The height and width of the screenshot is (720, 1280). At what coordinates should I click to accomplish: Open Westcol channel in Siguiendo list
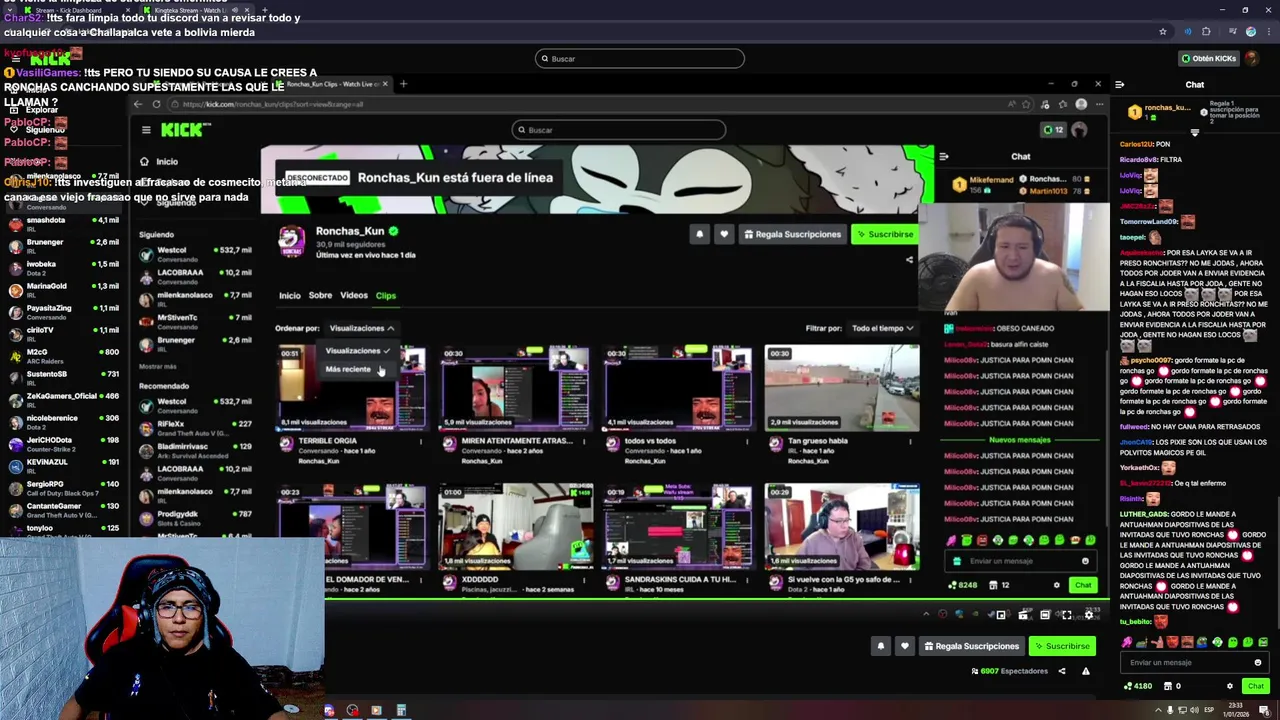[x=195, y=254]
